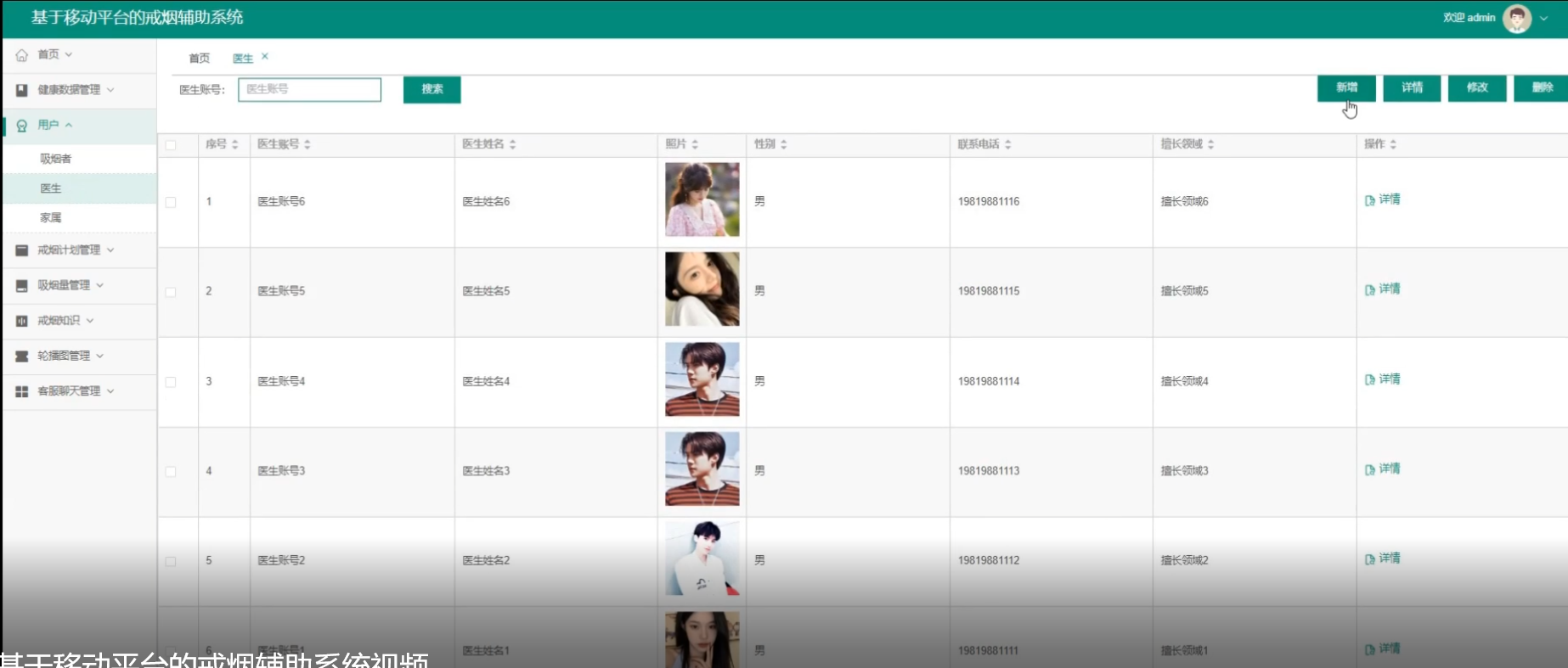Click the 用户 sidebar icon
This screenshot has width=1568, height=668.
click(x=22, y=126)
